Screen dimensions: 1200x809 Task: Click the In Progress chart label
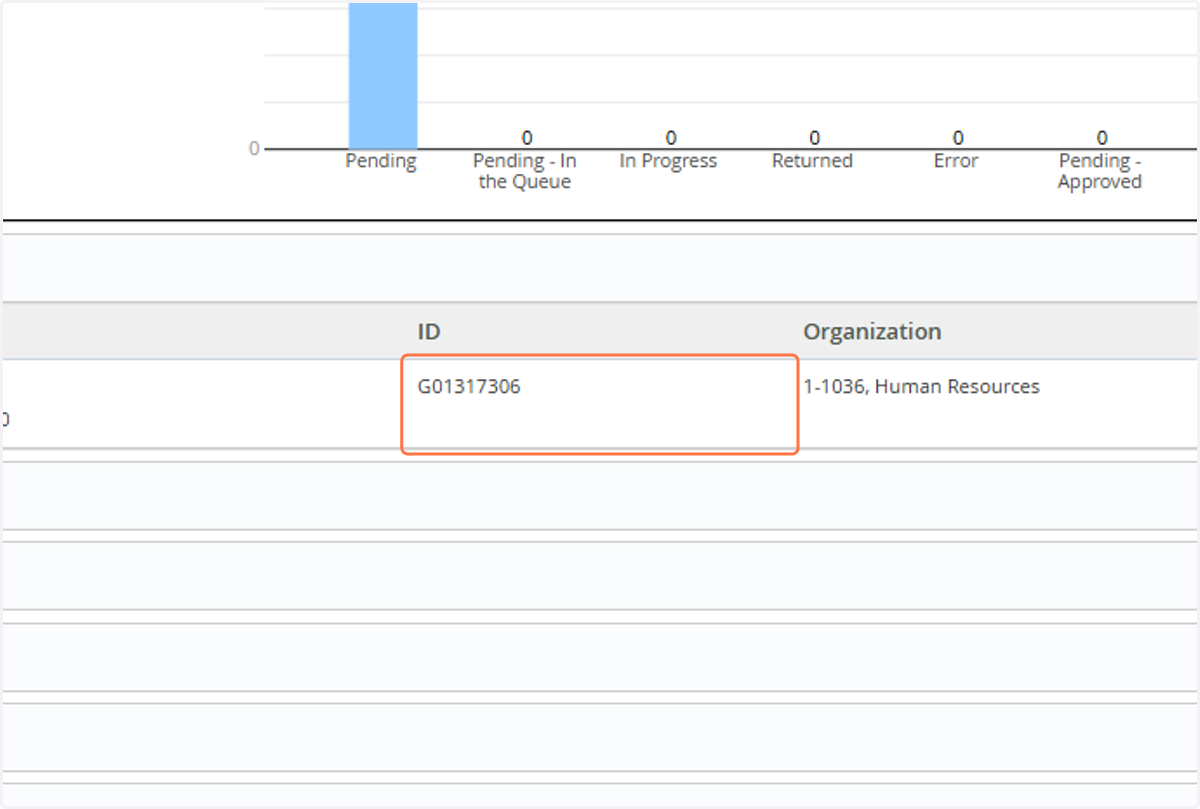668,161
